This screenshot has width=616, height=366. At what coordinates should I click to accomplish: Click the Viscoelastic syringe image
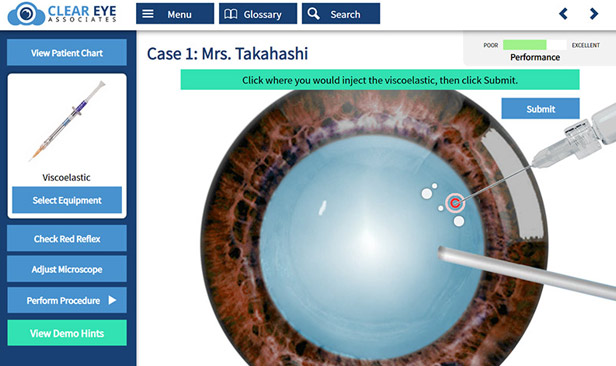67,121
